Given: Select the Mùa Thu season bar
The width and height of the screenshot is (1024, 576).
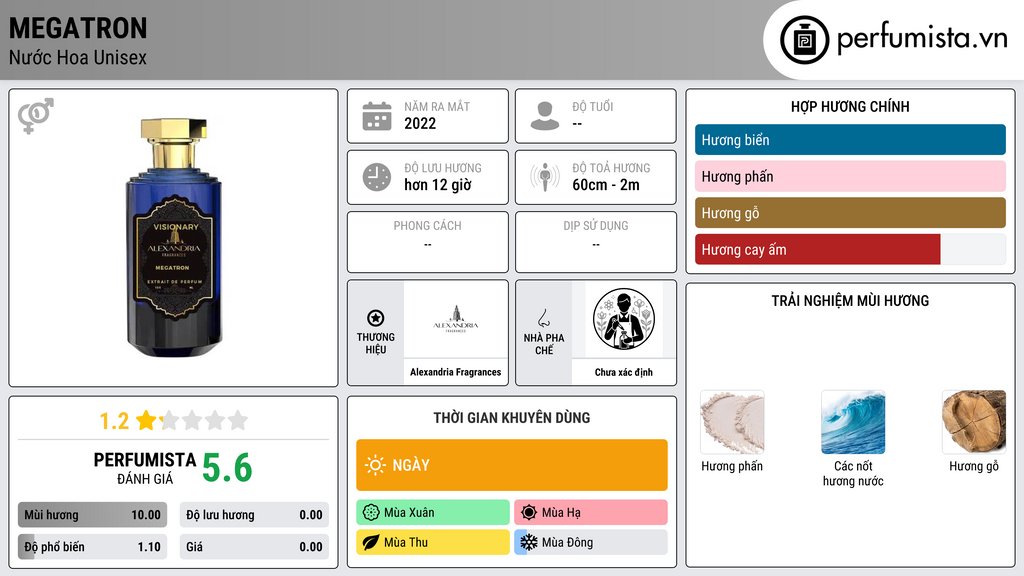Looking at the screenshot, I should 433,542.
